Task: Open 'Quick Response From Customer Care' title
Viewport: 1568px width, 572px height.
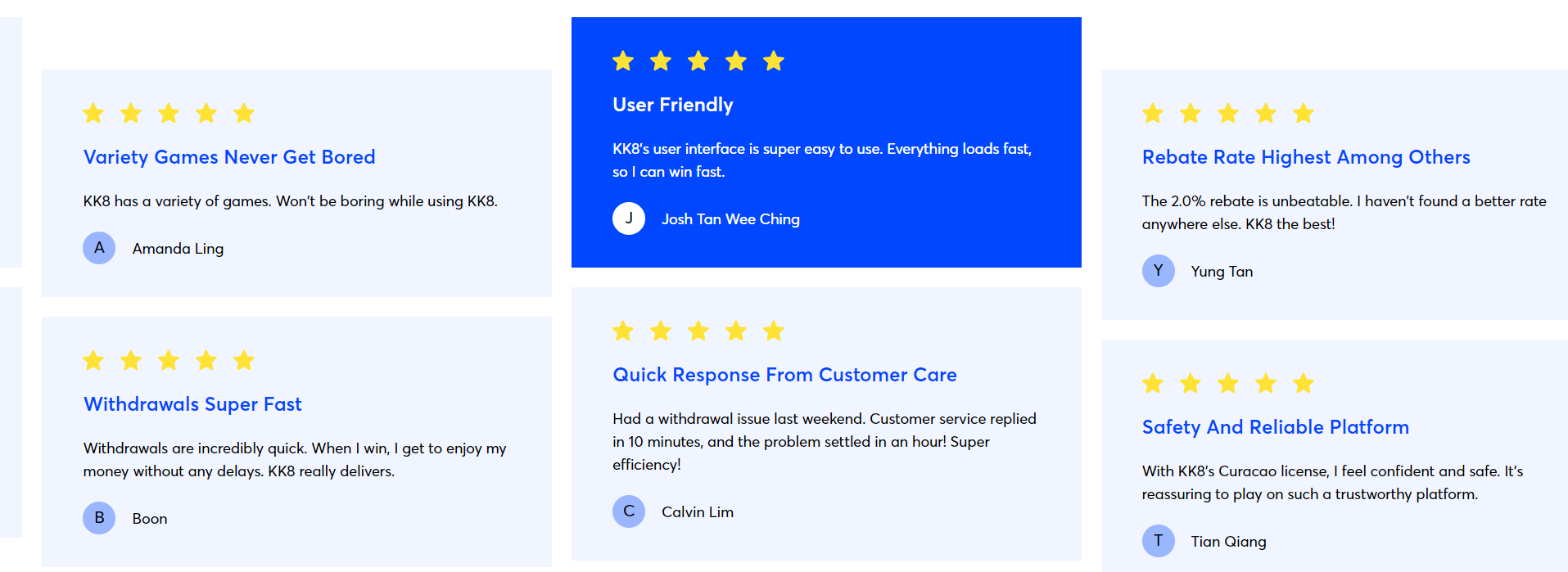Action: [784, 375]
